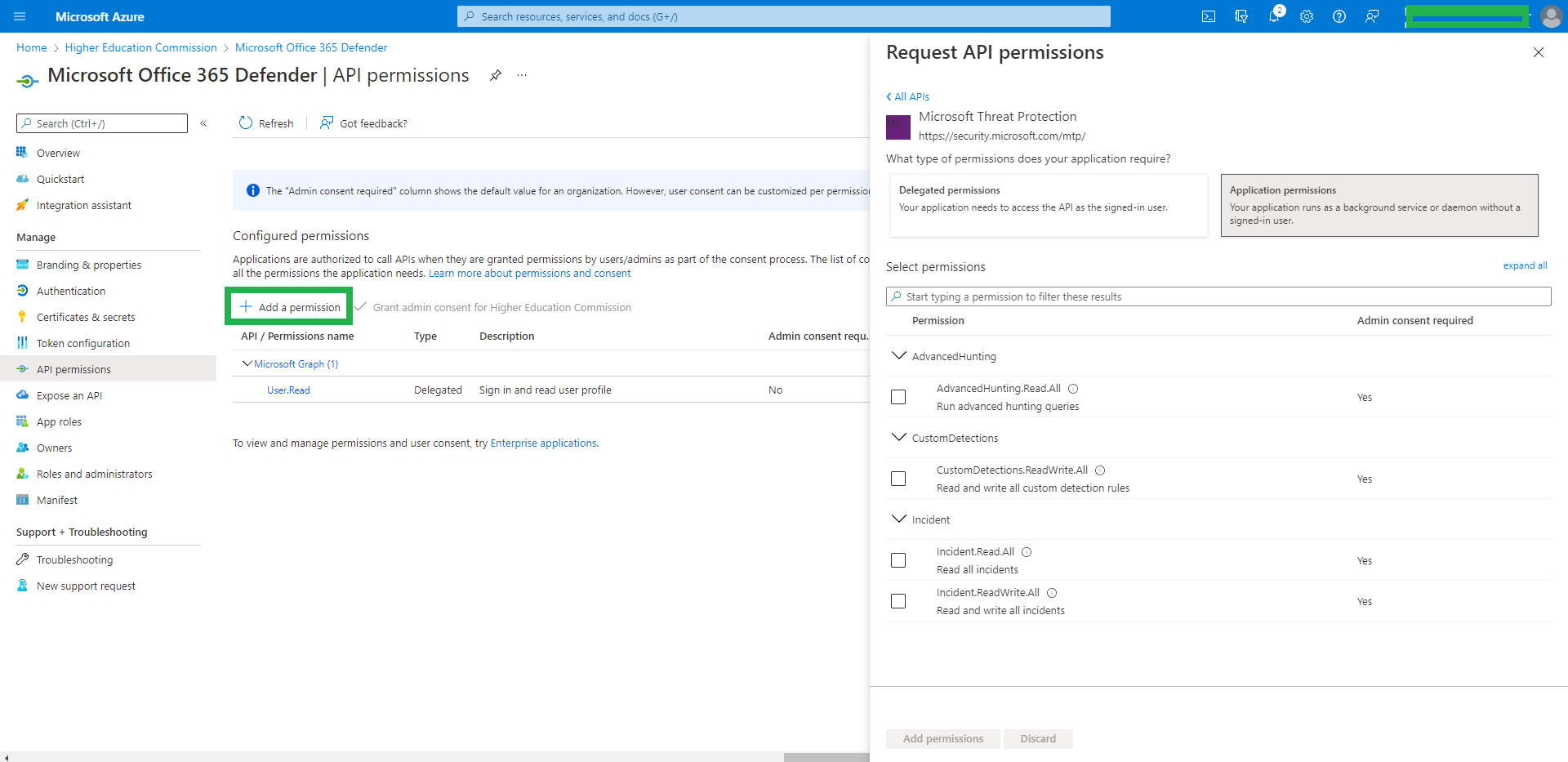This screenshot has width=1568, height=762.
Task: Click the Quickstart icon in the sidebar
Action: (22, 179)
